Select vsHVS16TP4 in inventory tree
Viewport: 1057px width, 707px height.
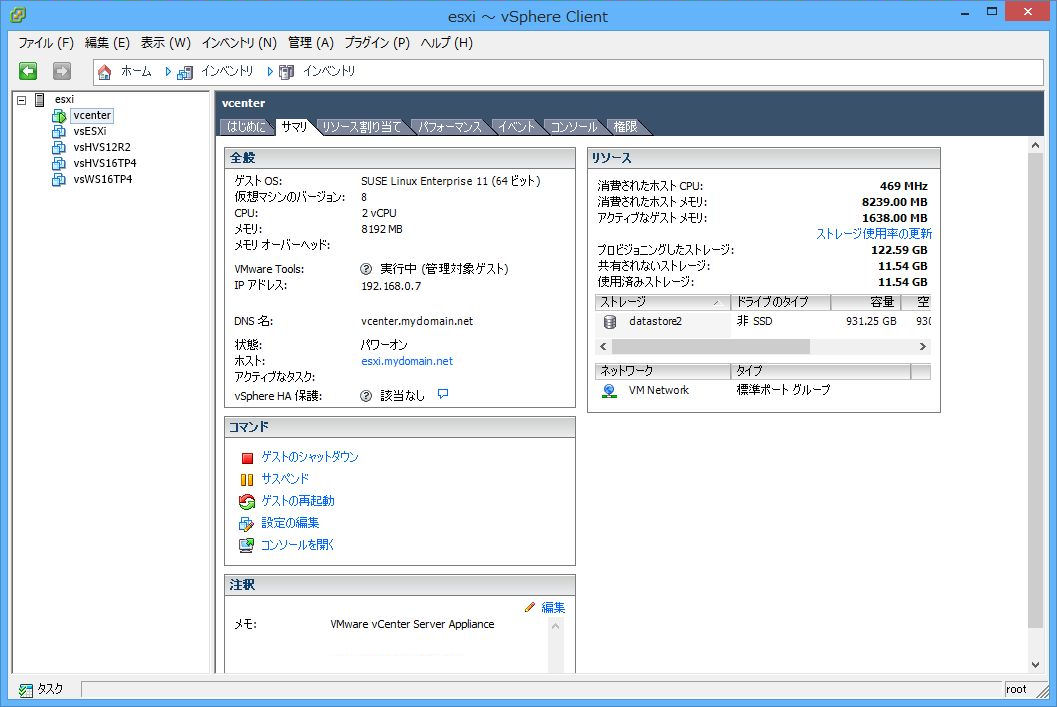[104, 164]
